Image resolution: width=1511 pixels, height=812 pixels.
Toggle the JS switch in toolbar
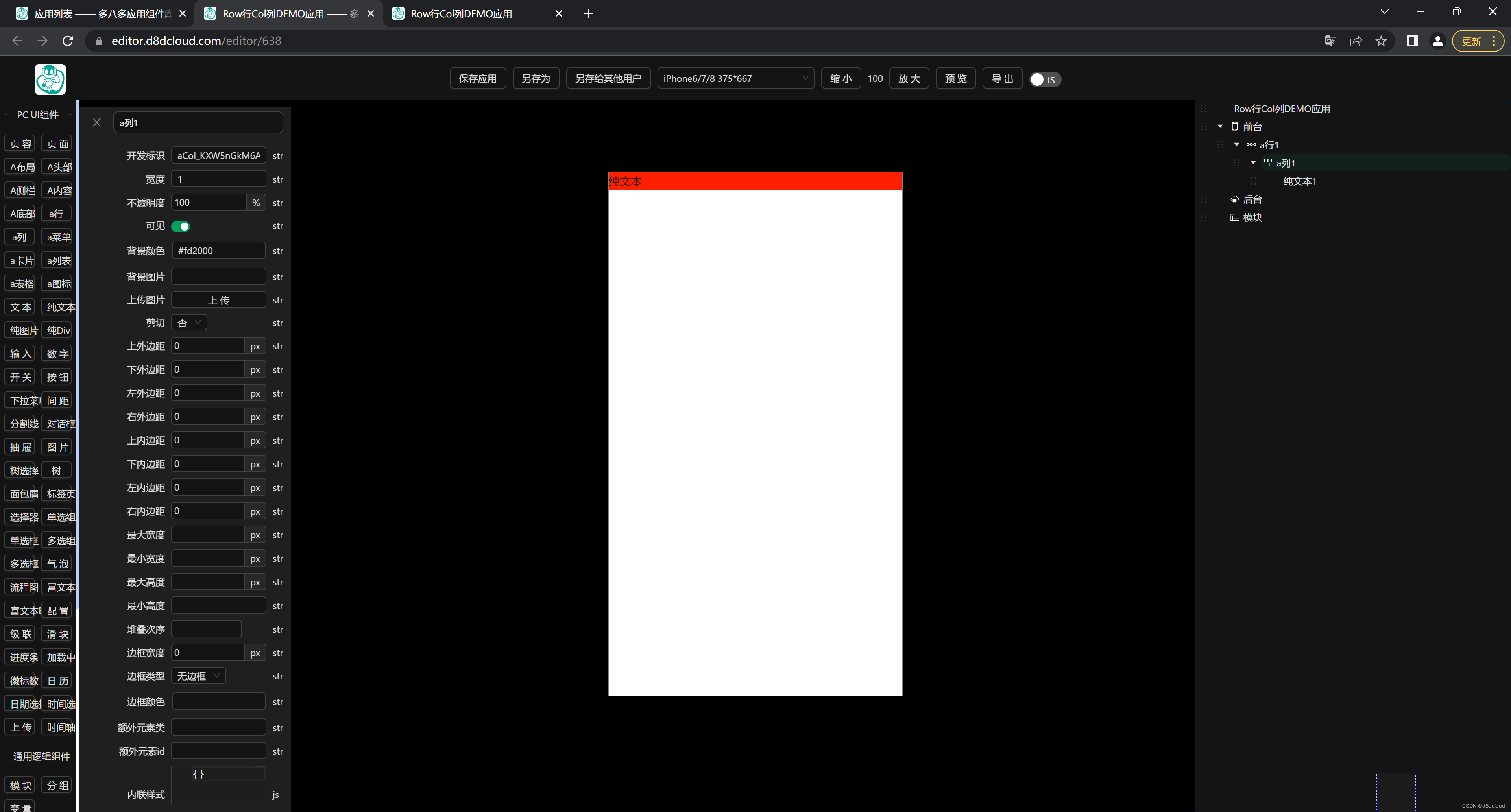click(x=1045, y=79)
